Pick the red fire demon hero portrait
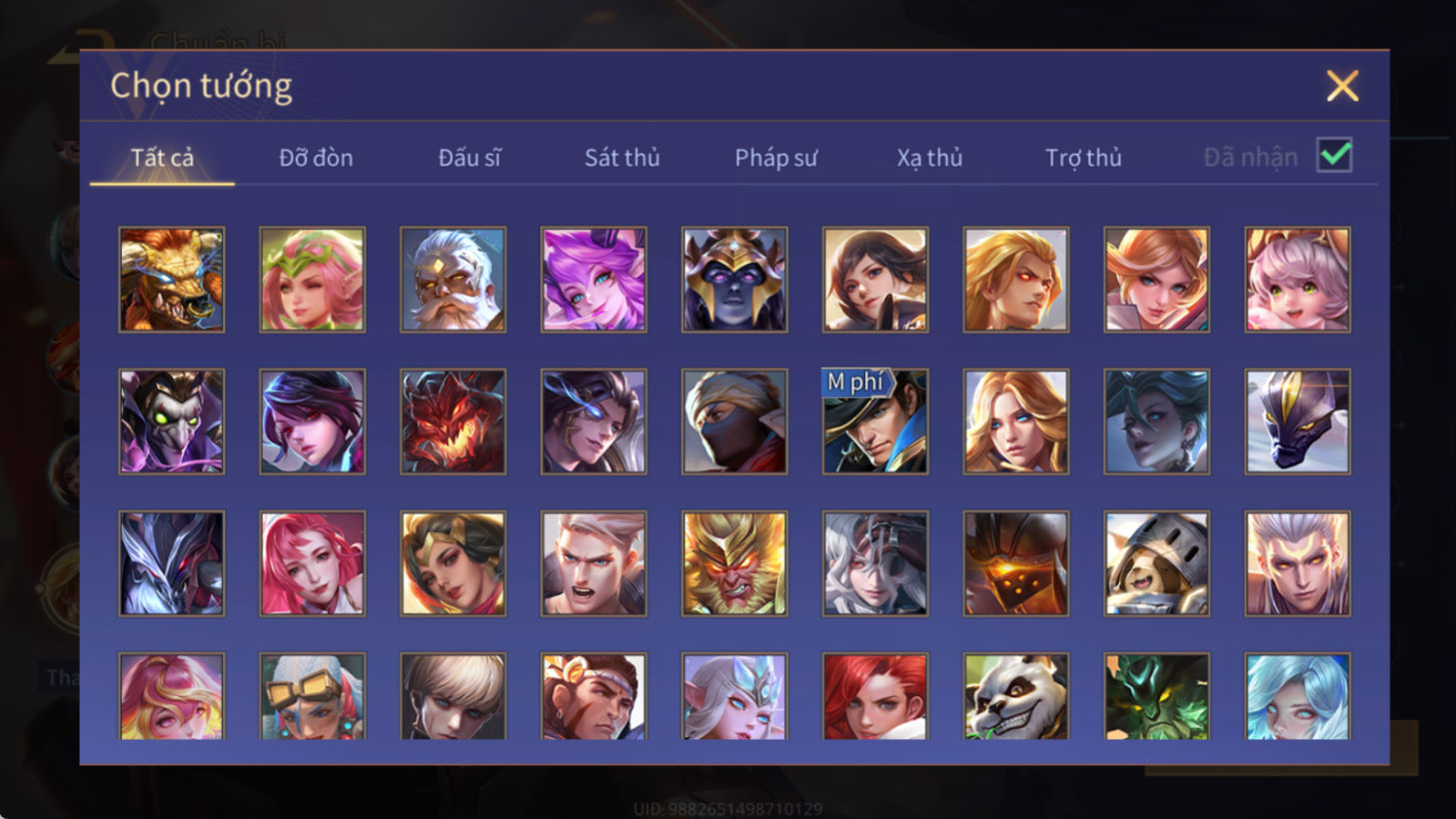Image resolution: width=1456 pixels, height=819 pixels. [x=453, y=420]
